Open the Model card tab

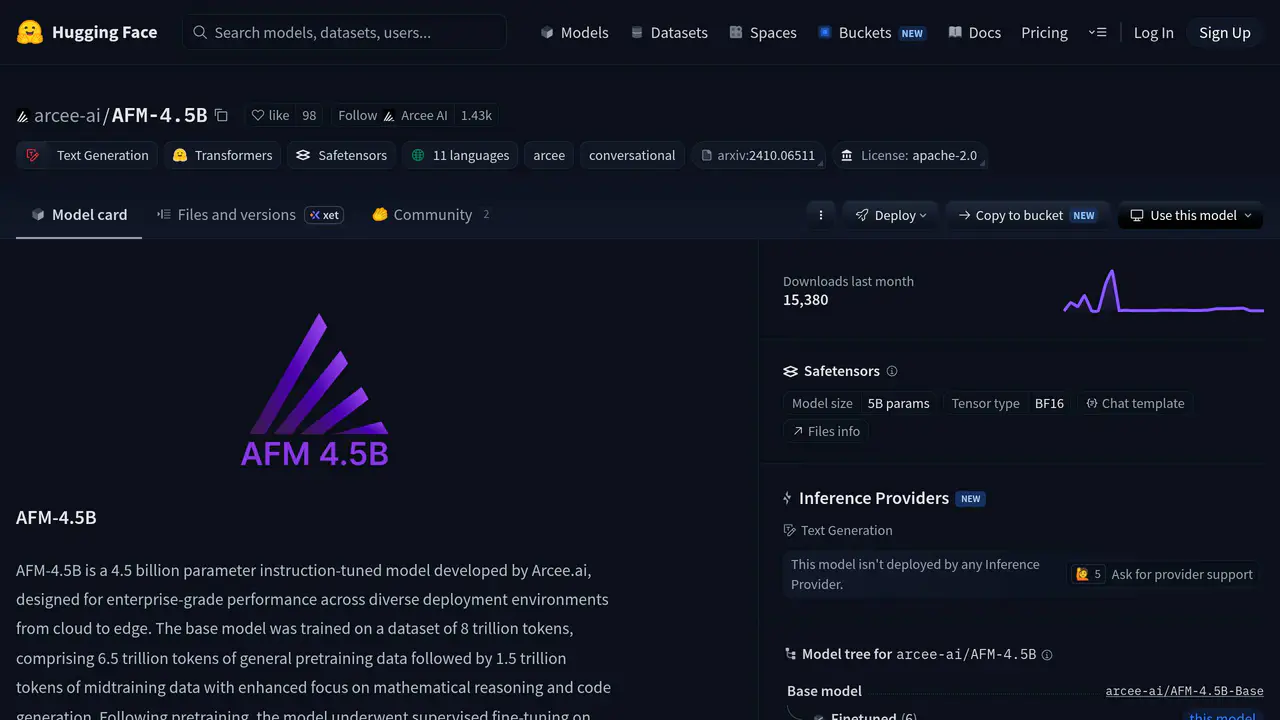point(79,214)
